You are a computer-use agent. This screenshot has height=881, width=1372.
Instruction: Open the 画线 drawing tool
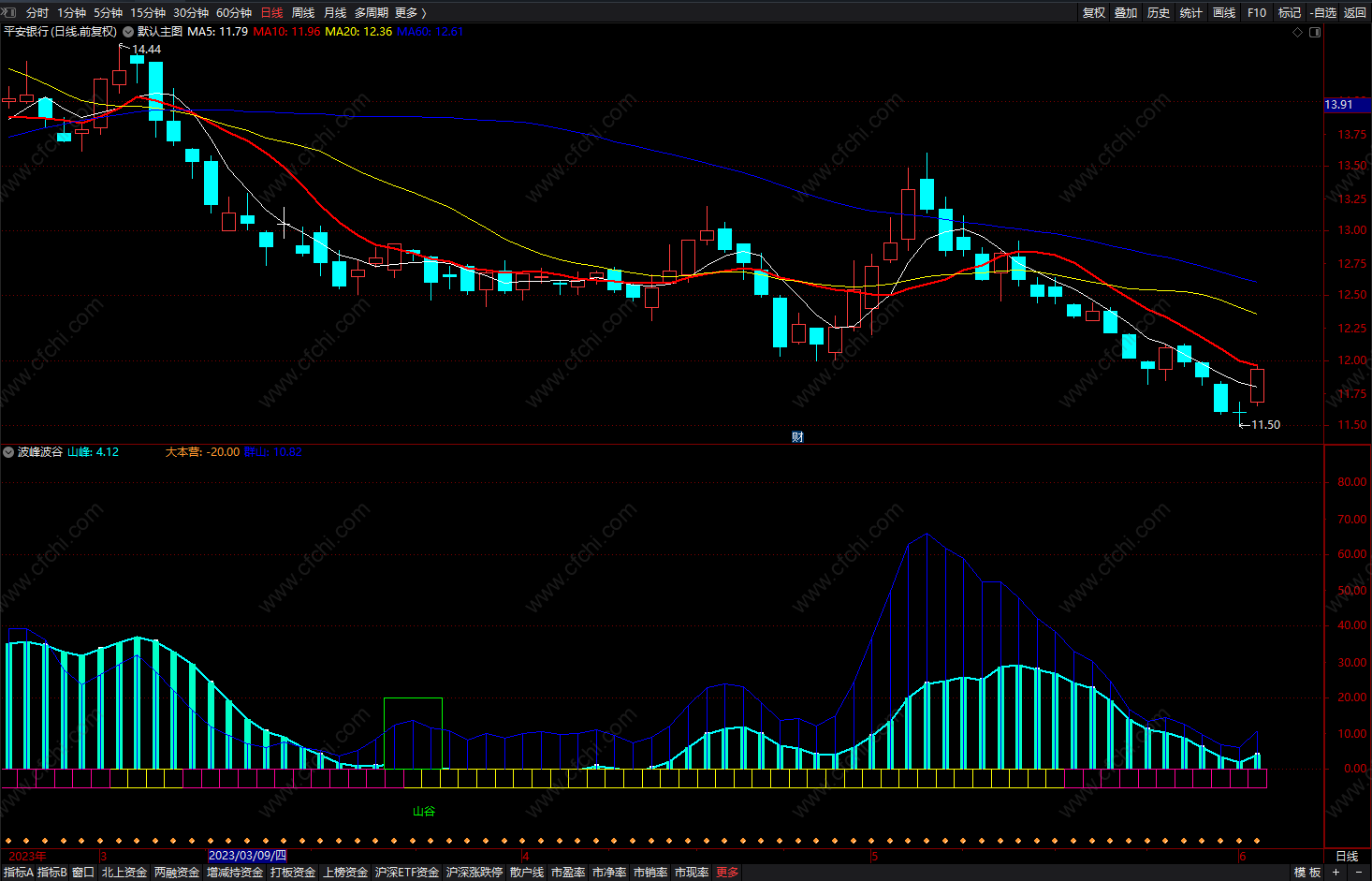[x=1224, y=12]
